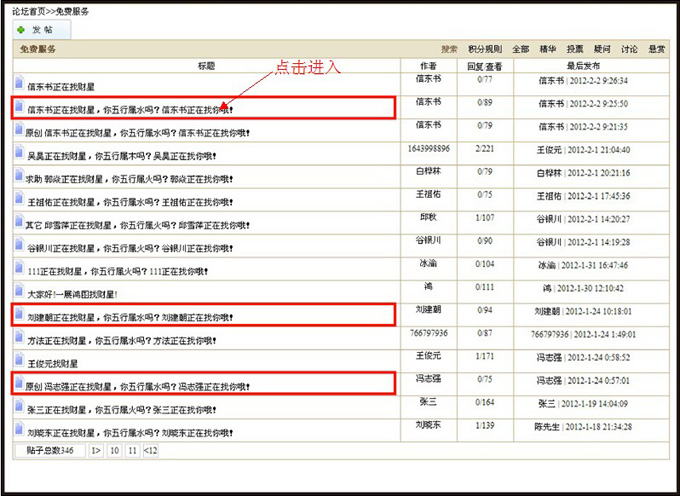The height and width of the screenshot is (496, 680).
Task: Open thread 王祖佑正在找财星，你五行属水吗
Action: coord(130,202)
